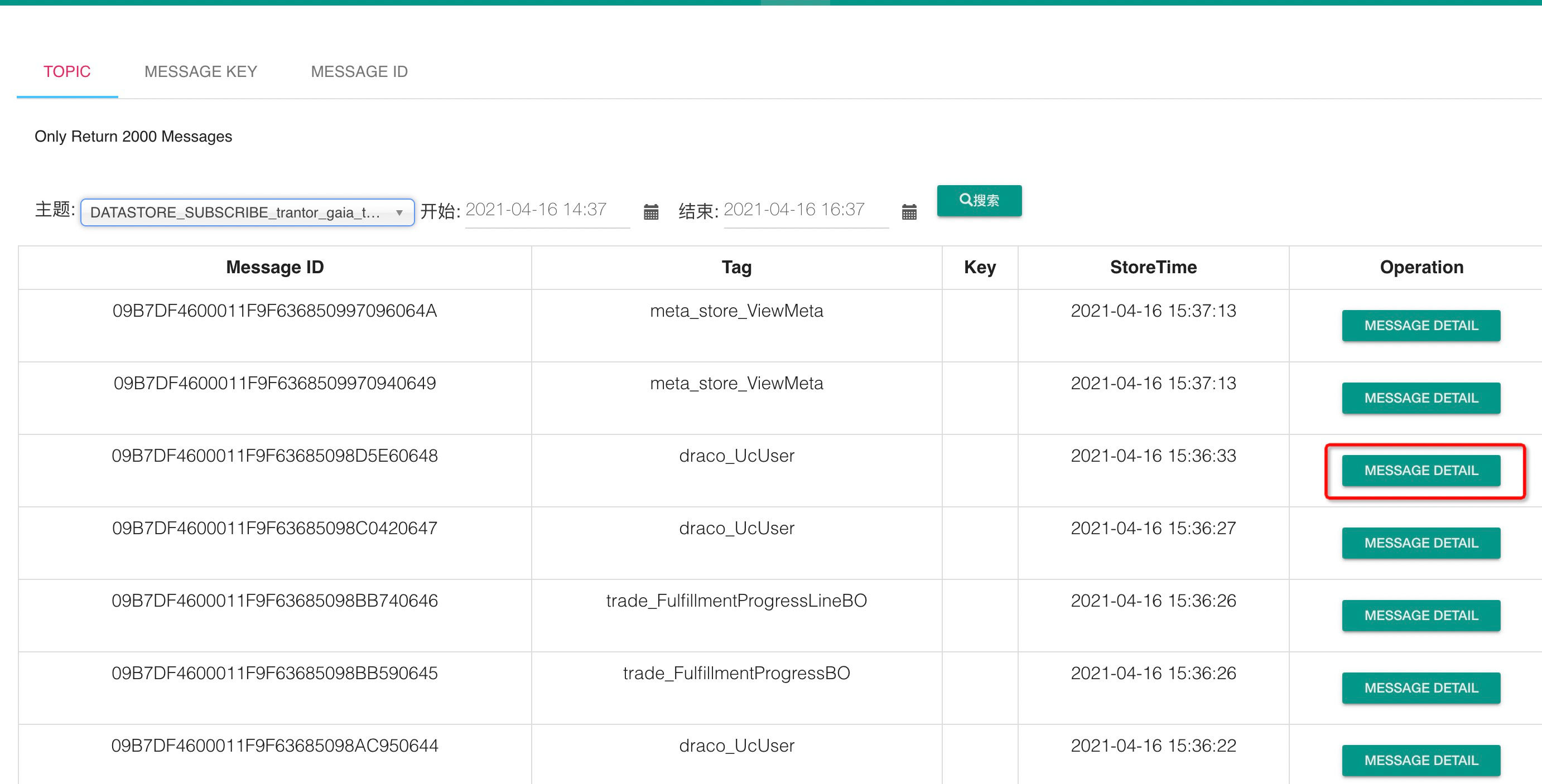Switch to the TOPIC tab
This screenshot has width=1542, height=784.
(x=67, y=72)
